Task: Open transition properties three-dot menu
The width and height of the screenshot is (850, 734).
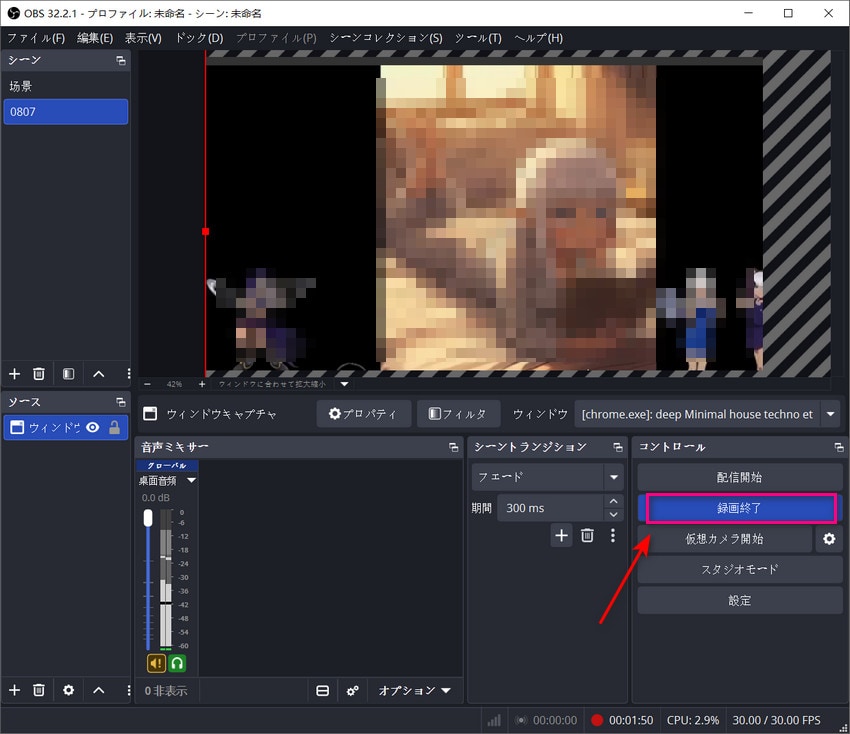Action: pos(613,536)
